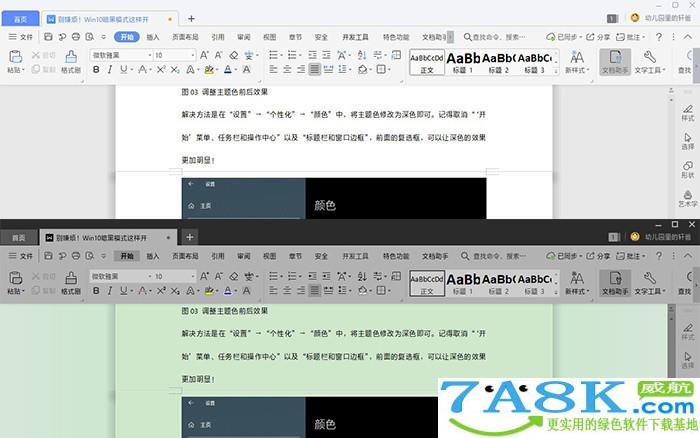The height and width of the screenshot is (438, 700).
Task: Select Heading 1 style in light-theme window
Action: point(463,62)
